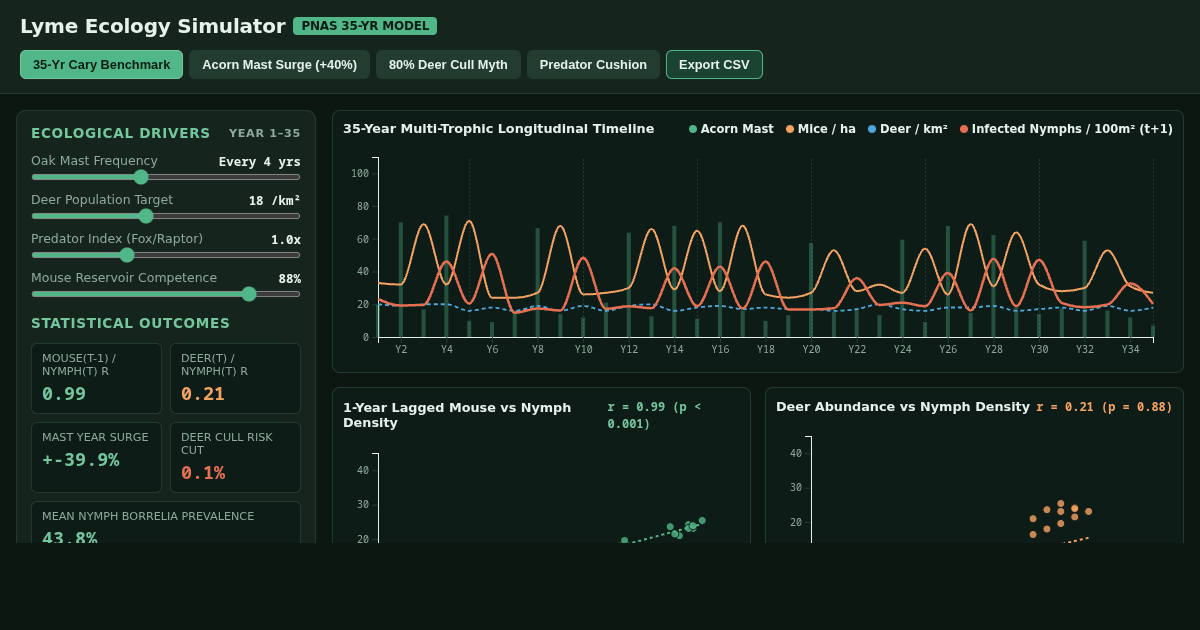Click the Y20 tick on the timeline axis
The height and width of the screenshot is (630, 1200).
click(811, 349)
